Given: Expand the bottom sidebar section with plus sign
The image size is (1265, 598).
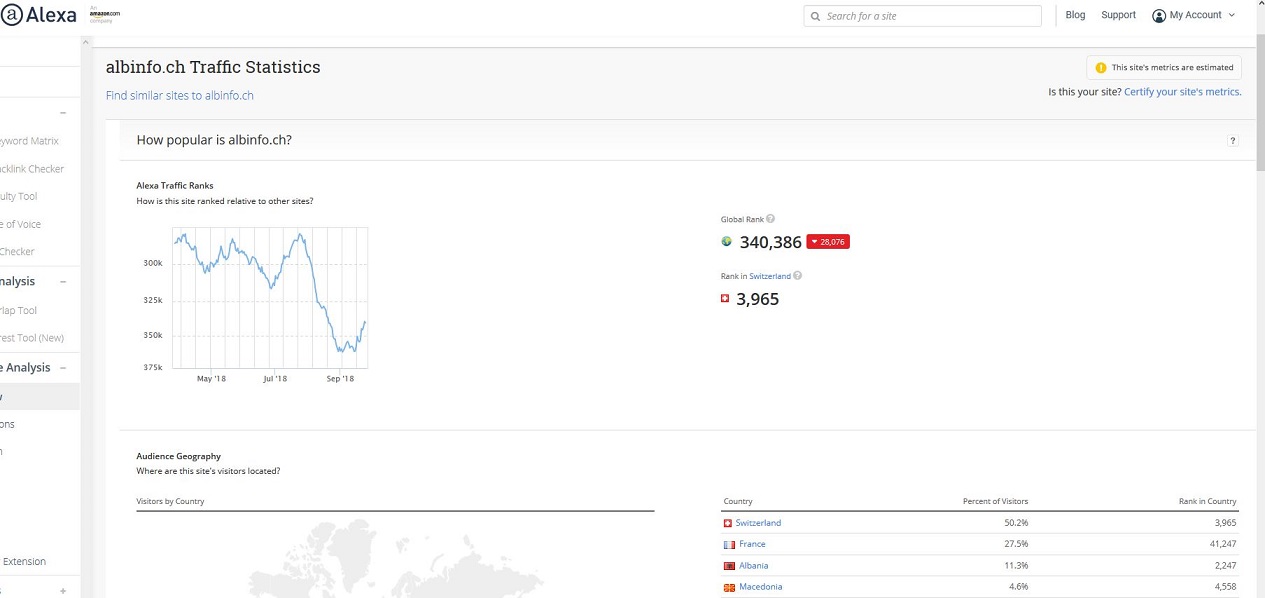Looking at the screenshot, I should point(63,591).
